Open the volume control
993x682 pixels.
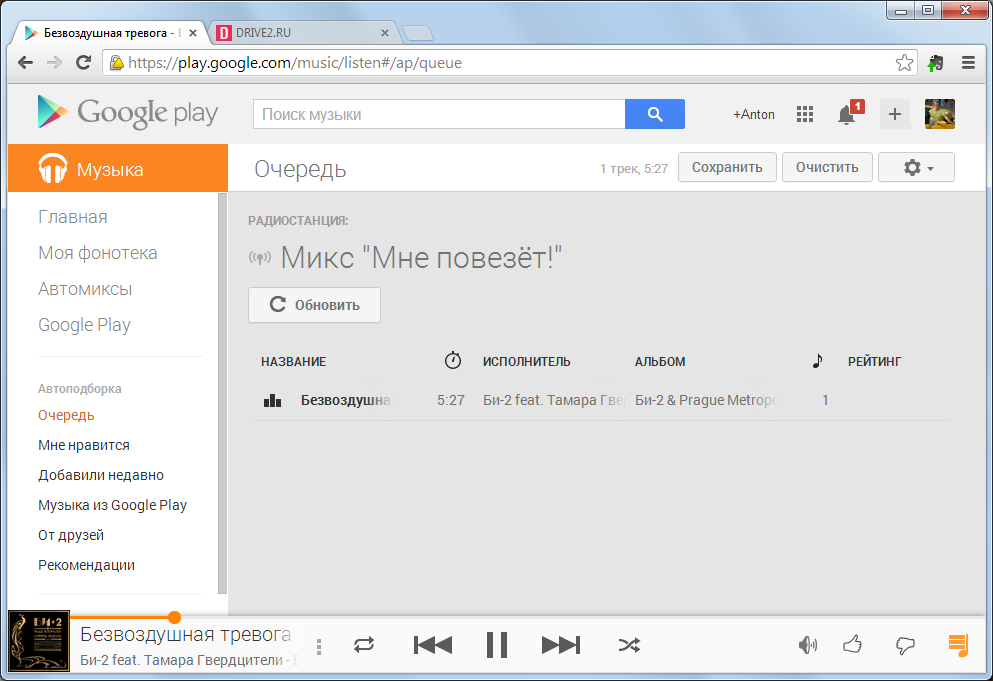click(807, 645)
